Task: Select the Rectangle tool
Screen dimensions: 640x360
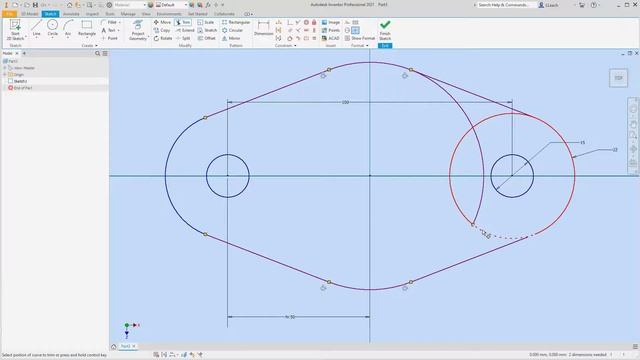Action: point(87,29)
